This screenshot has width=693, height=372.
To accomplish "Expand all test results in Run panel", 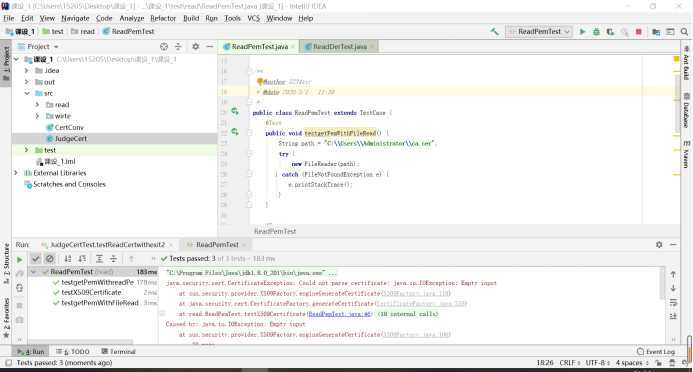I will coord(99,259).
